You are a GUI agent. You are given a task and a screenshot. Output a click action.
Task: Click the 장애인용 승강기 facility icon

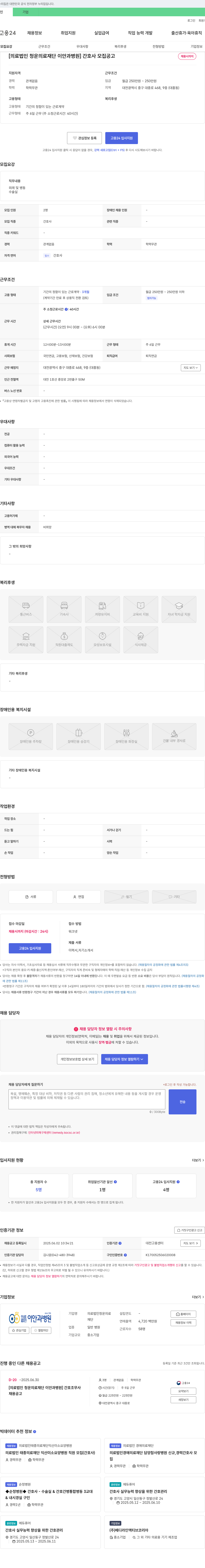point(78,737)
